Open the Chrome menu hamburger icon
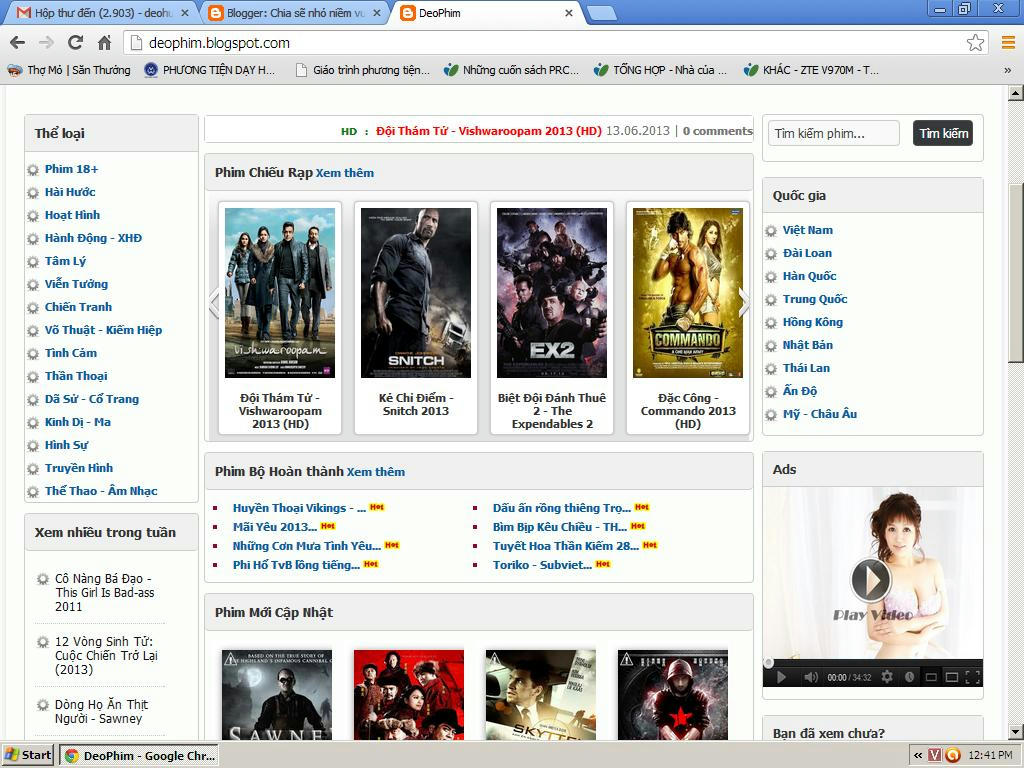 [x=1008, y=43]
